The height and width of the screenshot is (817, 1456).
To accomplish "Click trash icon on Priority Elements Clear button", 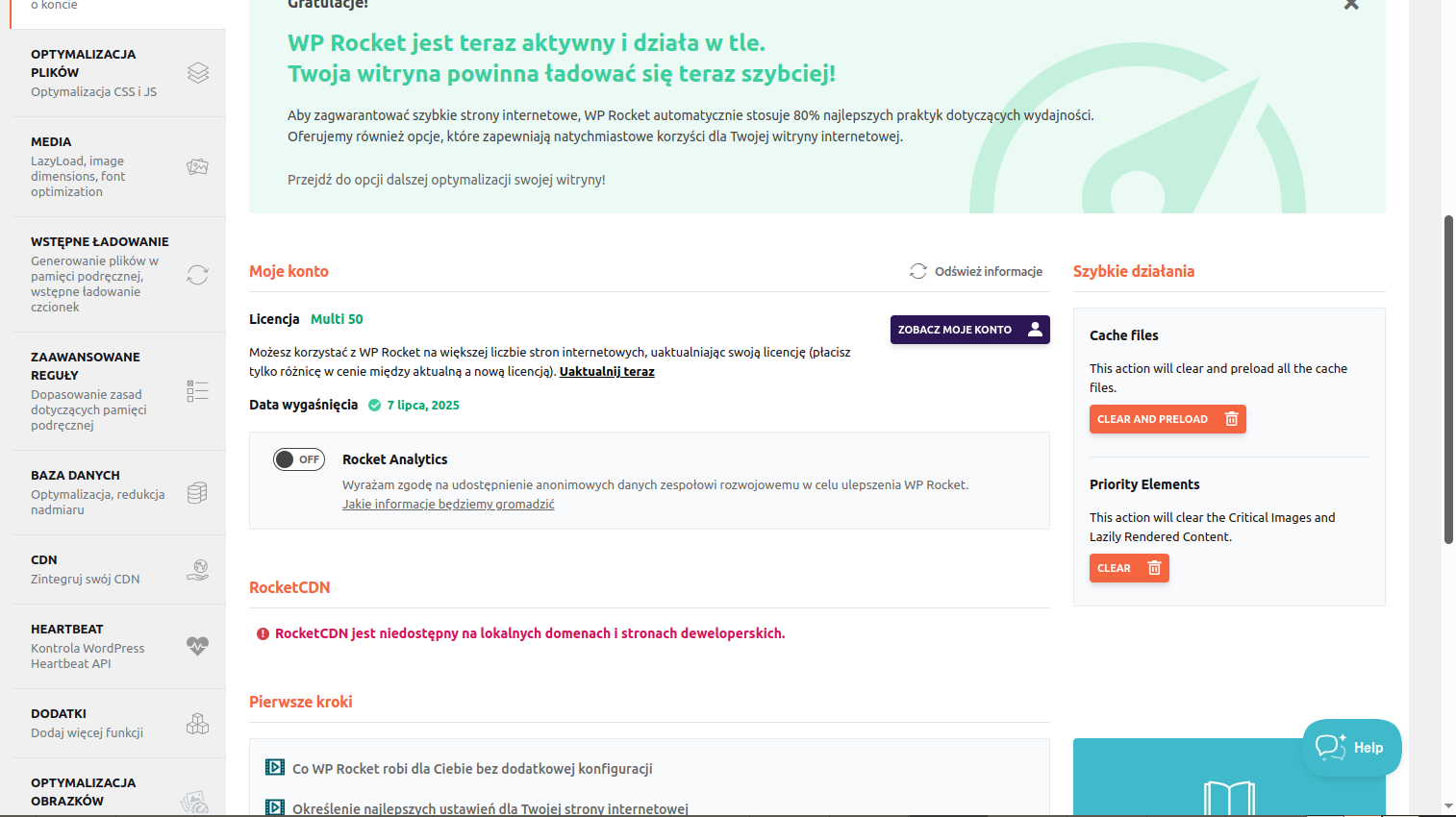I will (x=1154, y=568).
